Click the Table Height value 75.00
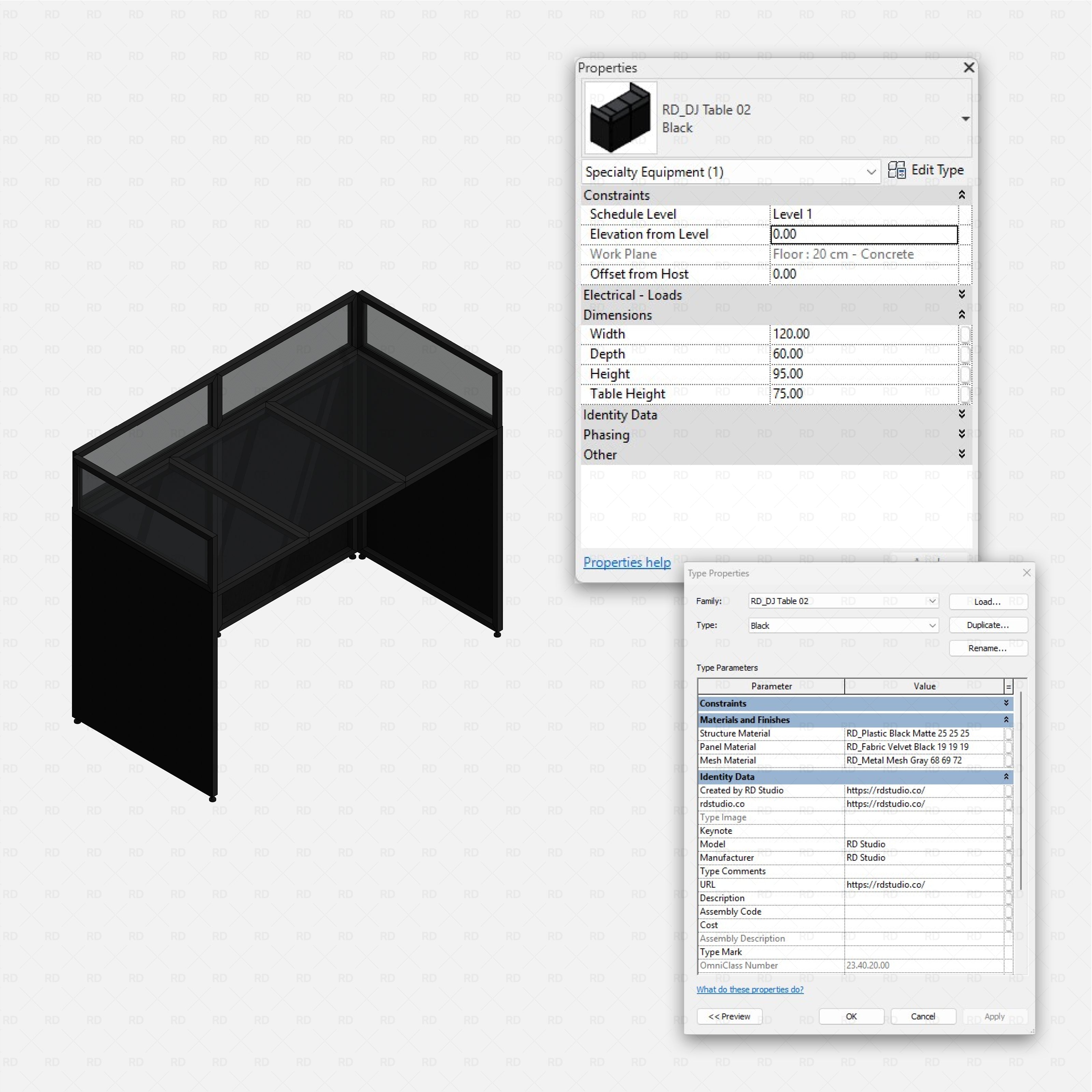 tap(864, 394)
